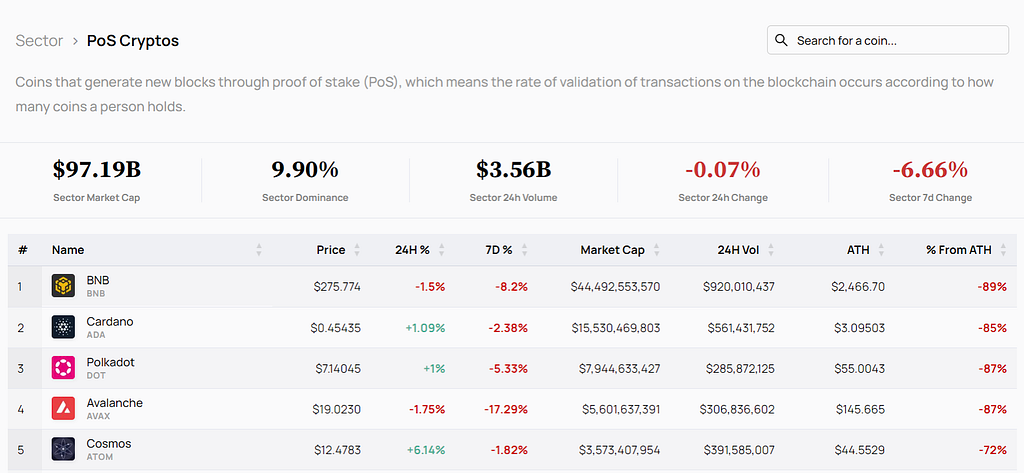The height and width of the screenshot is (473, 1024).
Task: Open the Polkadot coin name link
Action: point(110,362)
